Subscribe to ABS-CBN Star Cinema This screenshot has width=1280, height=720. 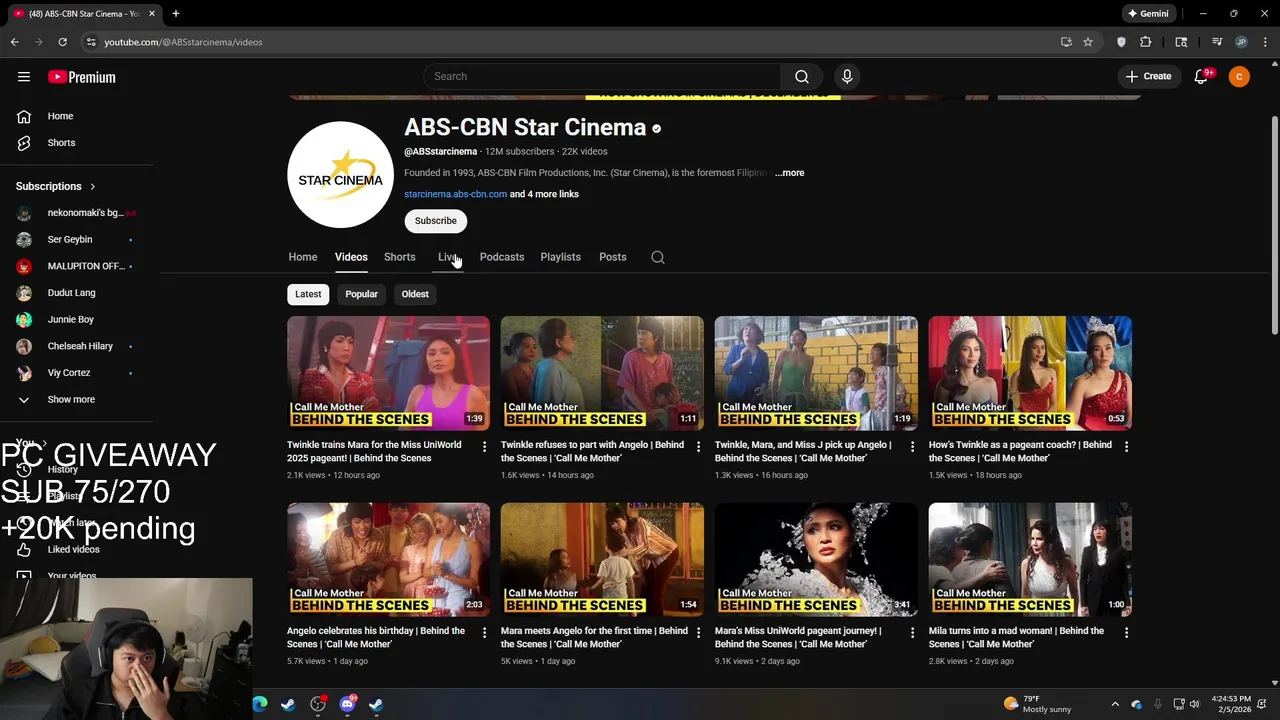(x=436, y=221)
